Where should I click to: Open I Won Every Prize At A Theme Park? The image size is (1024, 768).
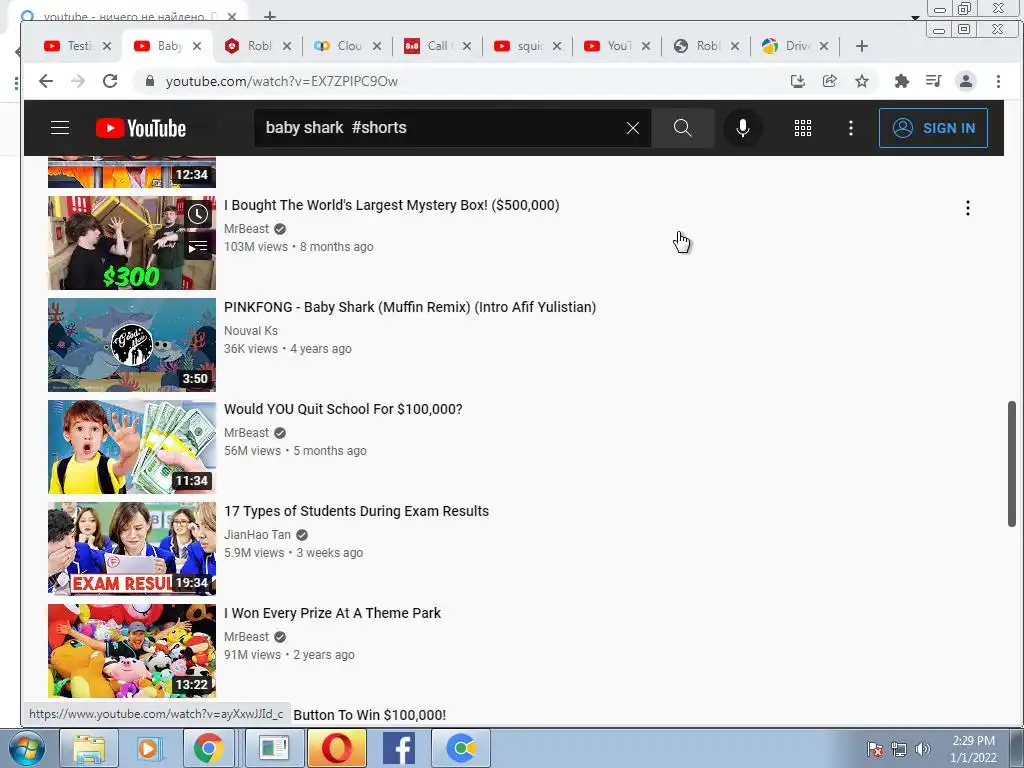click(x=332, y=613)
